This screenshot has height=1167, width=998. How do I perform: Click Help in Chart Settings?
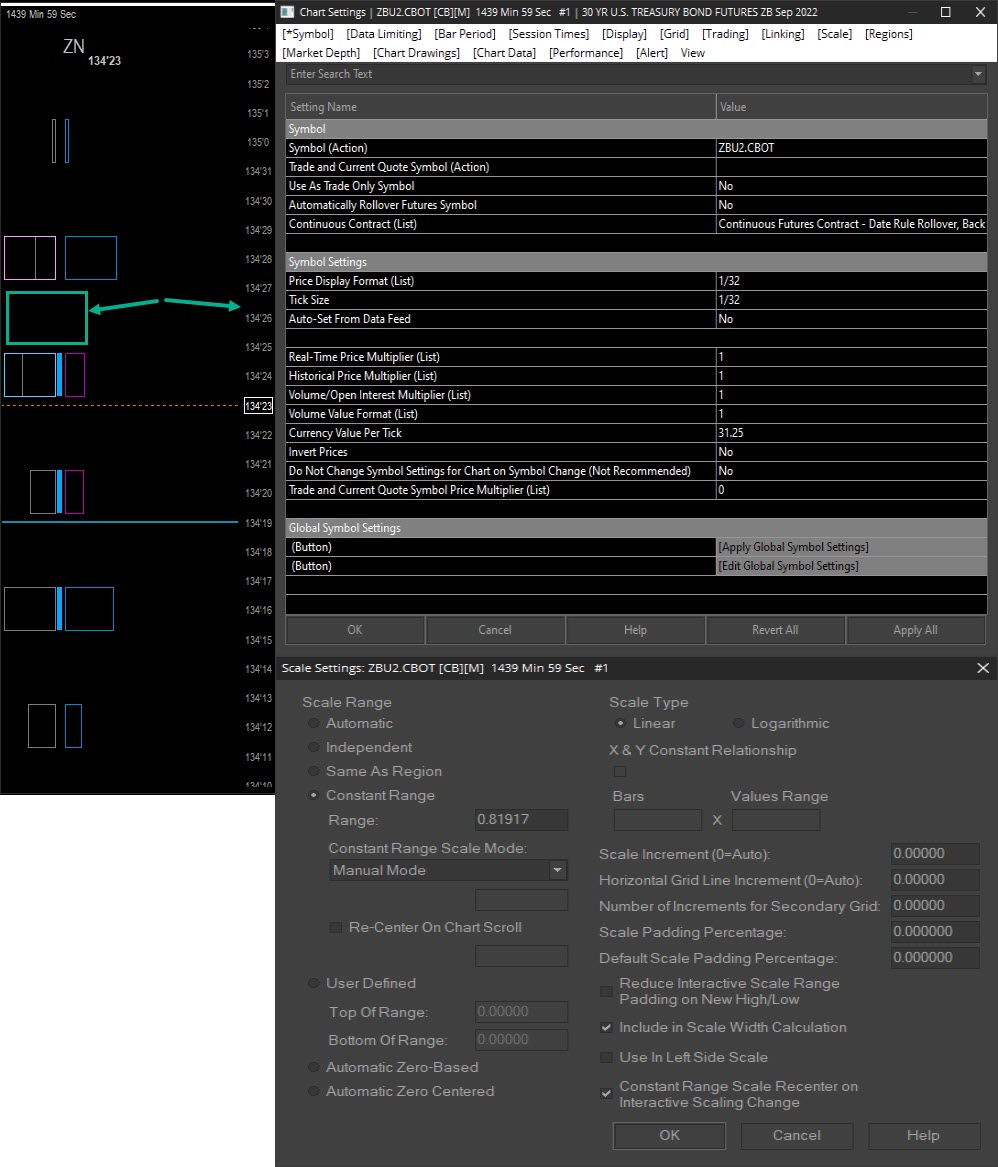(635, 630)
